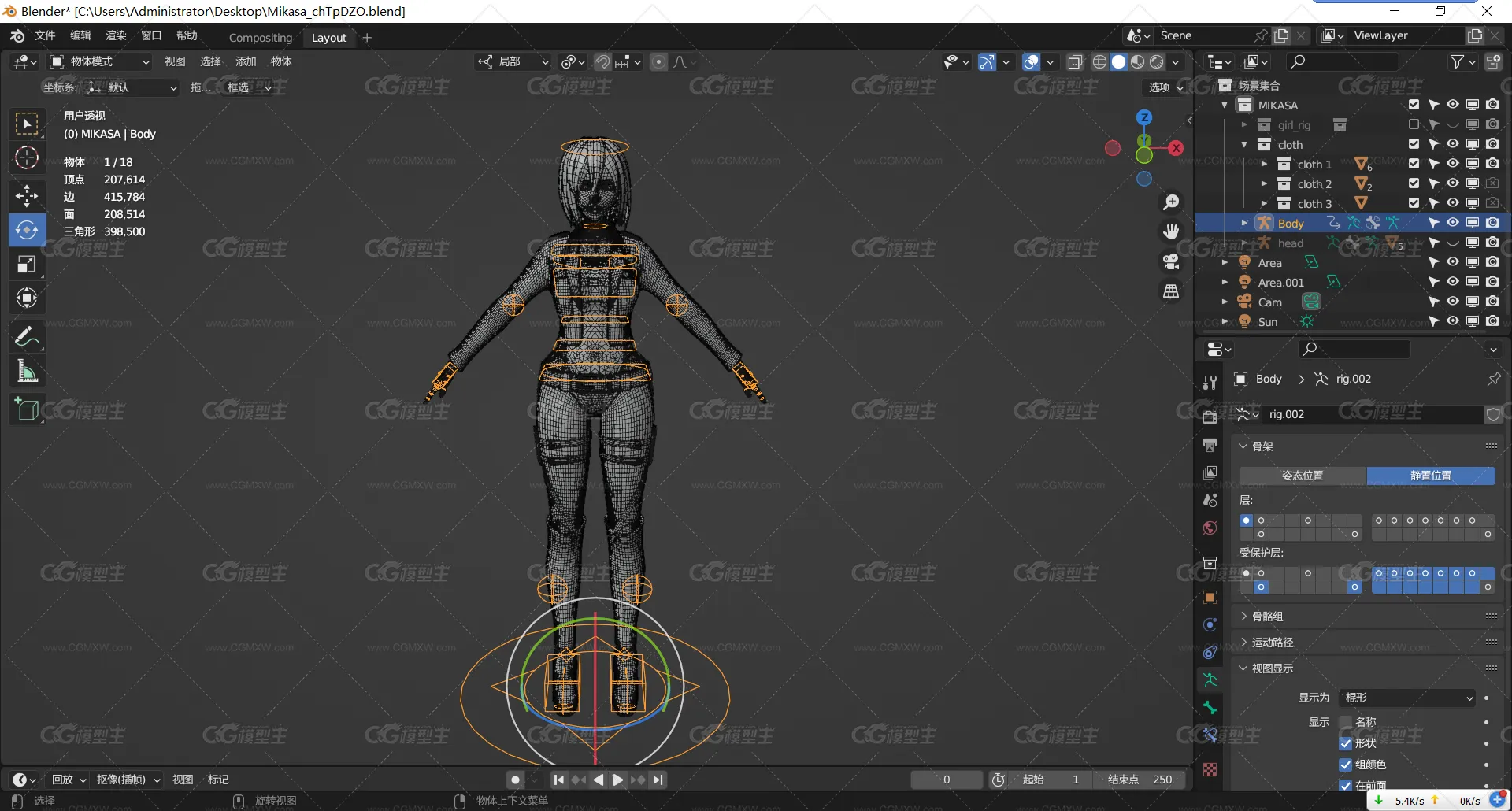Switch perspective/orthographic grid icon
Screen dimensions: 1512x811
1172,291
